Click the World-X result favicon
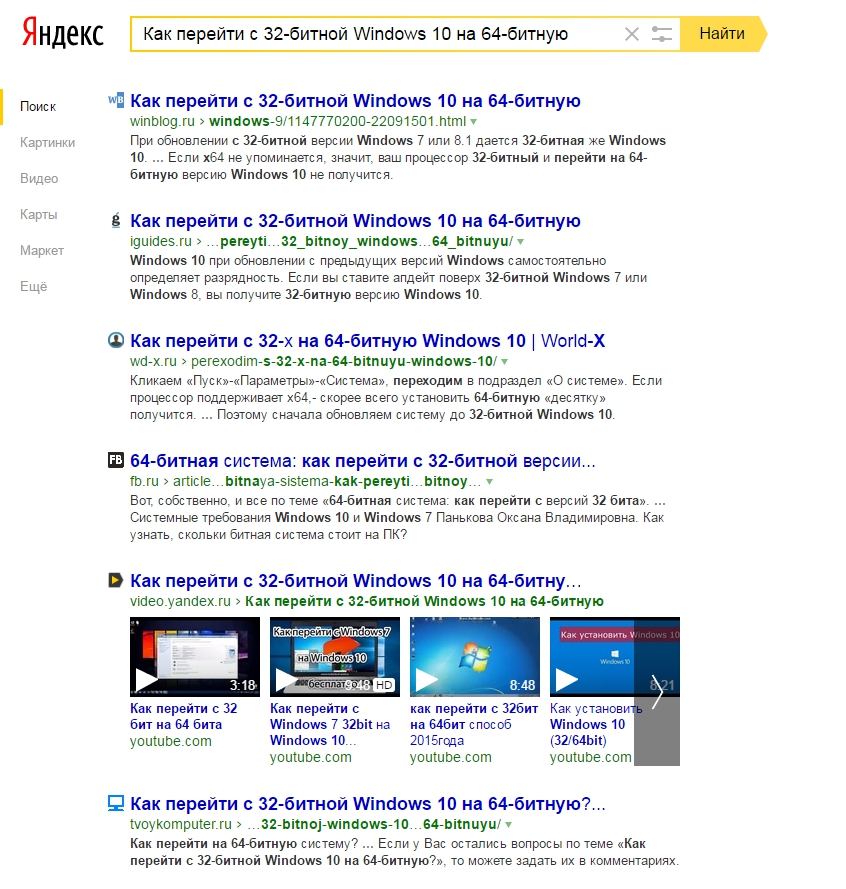This screenshot has height=889, width=846. (x=116, y=340)
